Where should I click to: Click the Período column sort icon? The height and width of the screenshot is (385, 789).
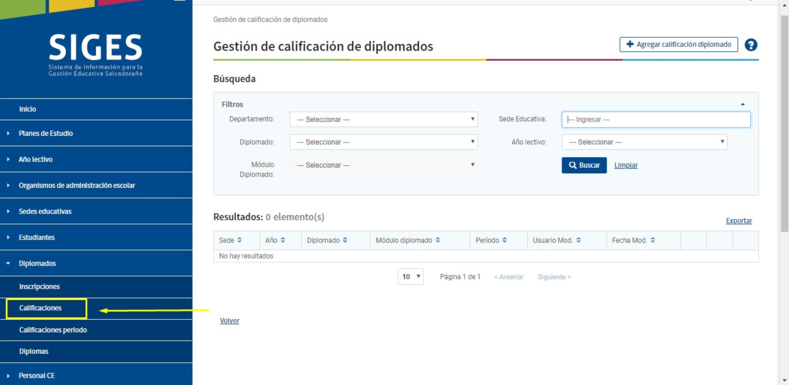(x=504, y=241)
